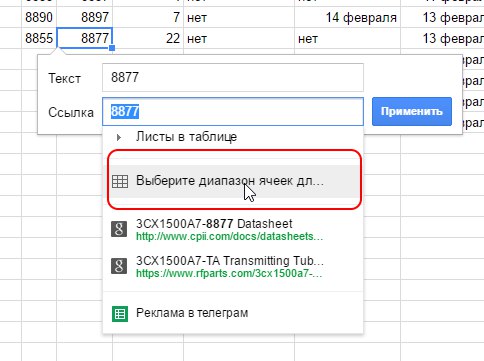
Task: Click the grid icon for selecting cell range
Action: click(120, 181)
